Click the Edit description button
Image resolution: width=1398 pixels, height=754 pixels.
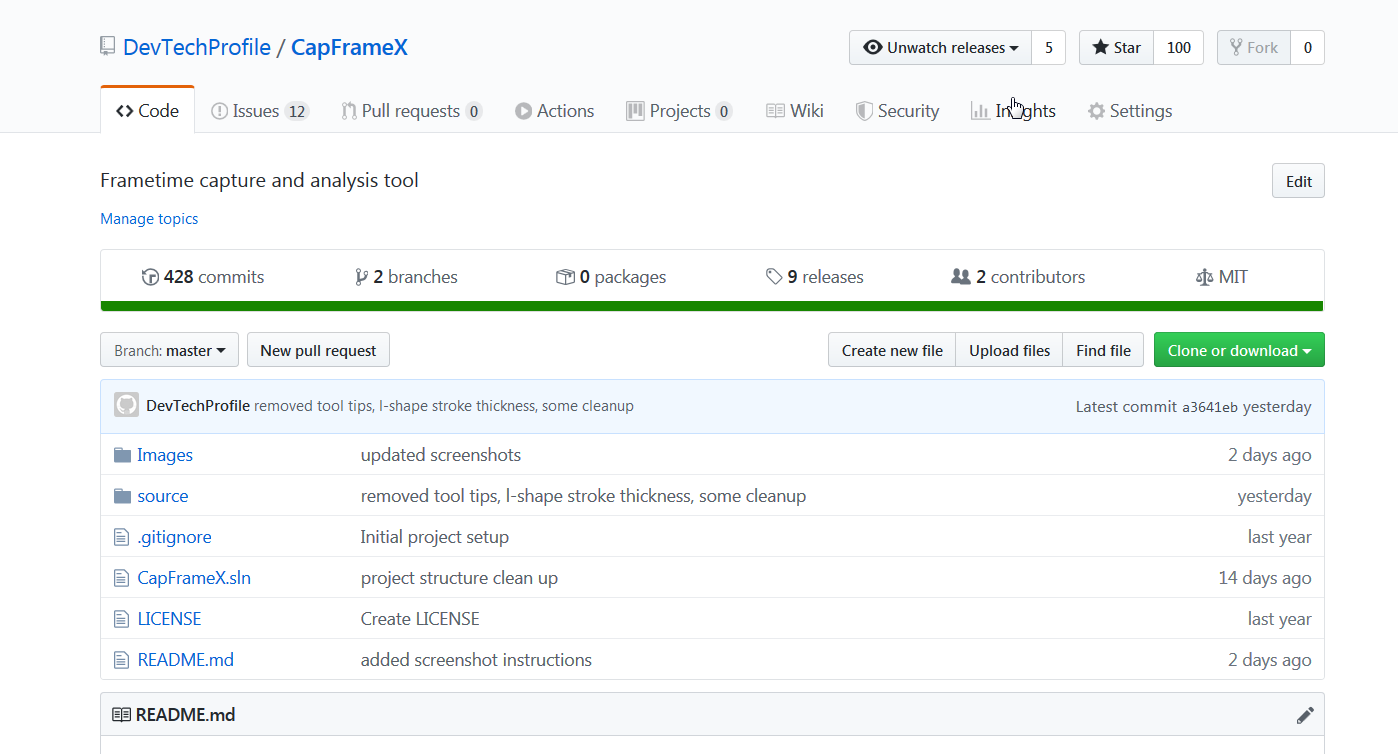1298,181
